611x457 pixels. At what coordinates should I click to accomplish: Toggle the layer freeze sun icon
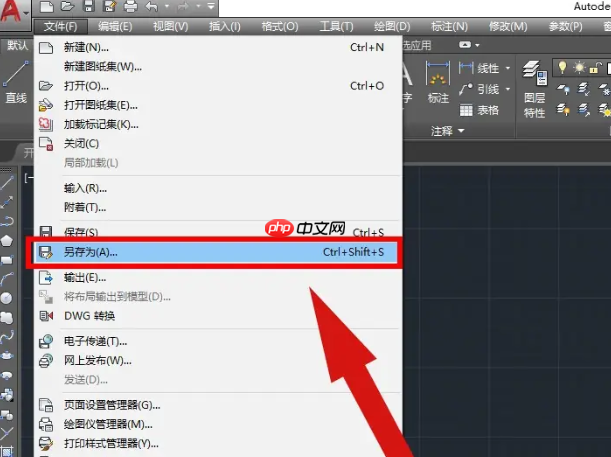pyautogui.click(x=579, y=68)
